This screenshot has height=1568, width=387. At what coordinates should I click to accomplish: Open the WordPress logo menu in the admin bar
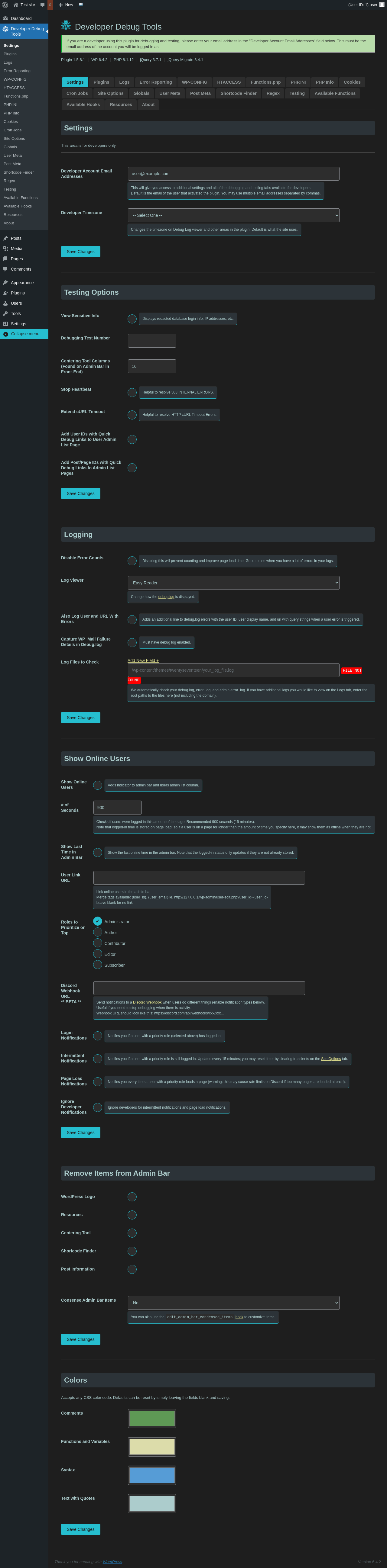tap(5, 5)
